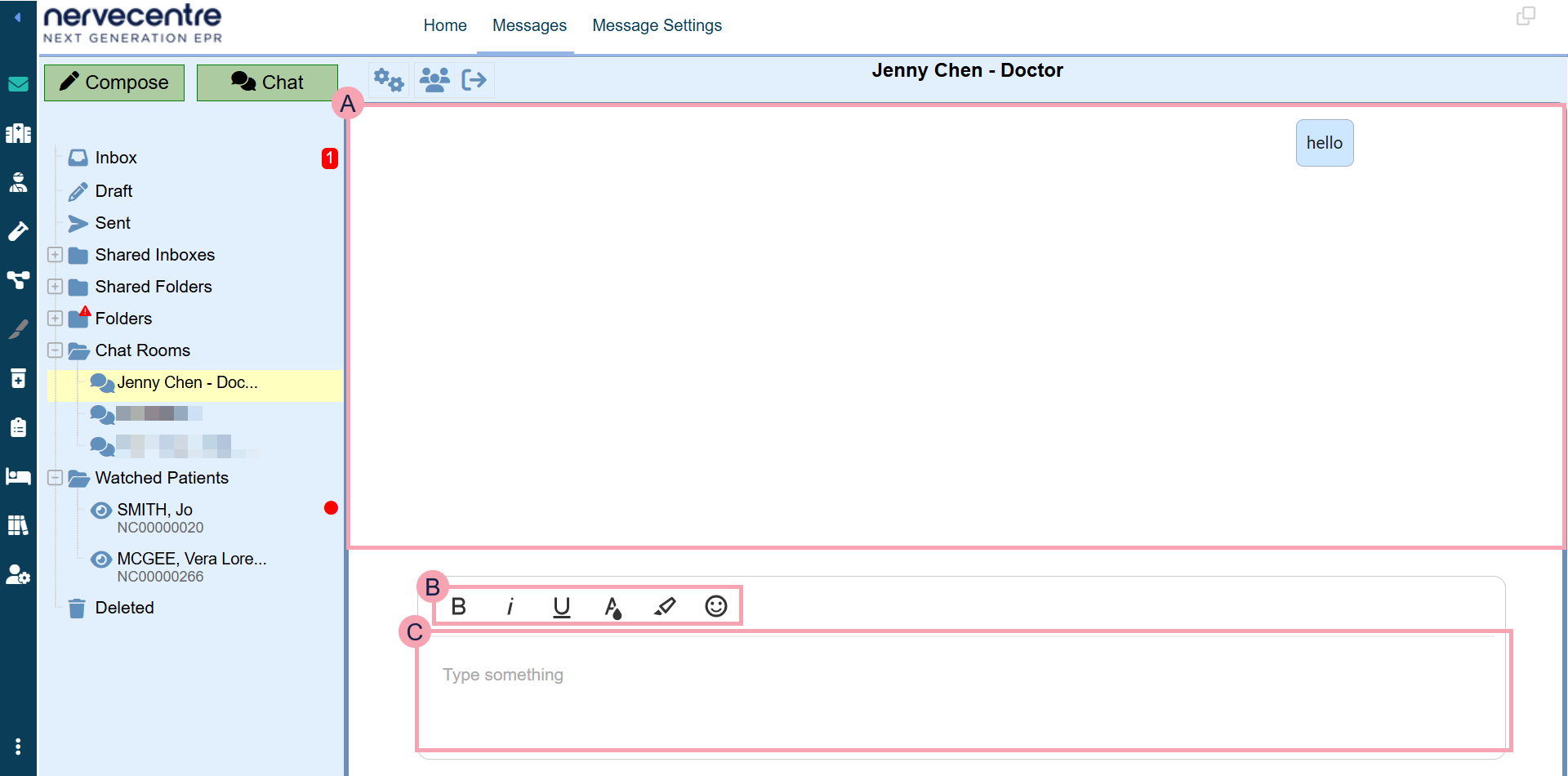Open the three-dot more menu in sidebar
Screen dimensions: 1568x776
point(18,747)
